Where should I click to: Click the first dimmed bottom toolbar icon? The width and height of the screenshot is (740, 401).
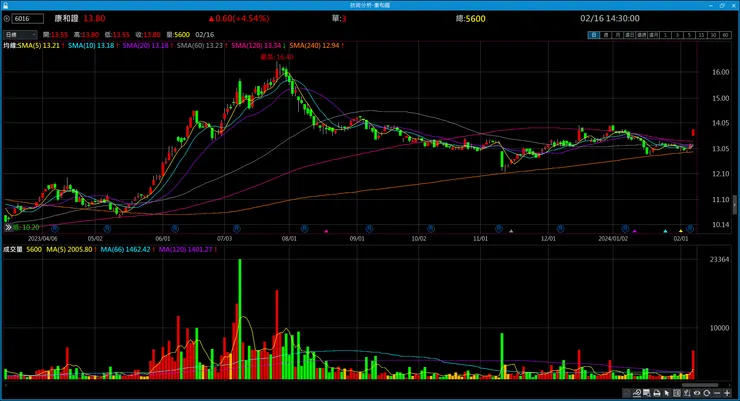tap(627, 393)
